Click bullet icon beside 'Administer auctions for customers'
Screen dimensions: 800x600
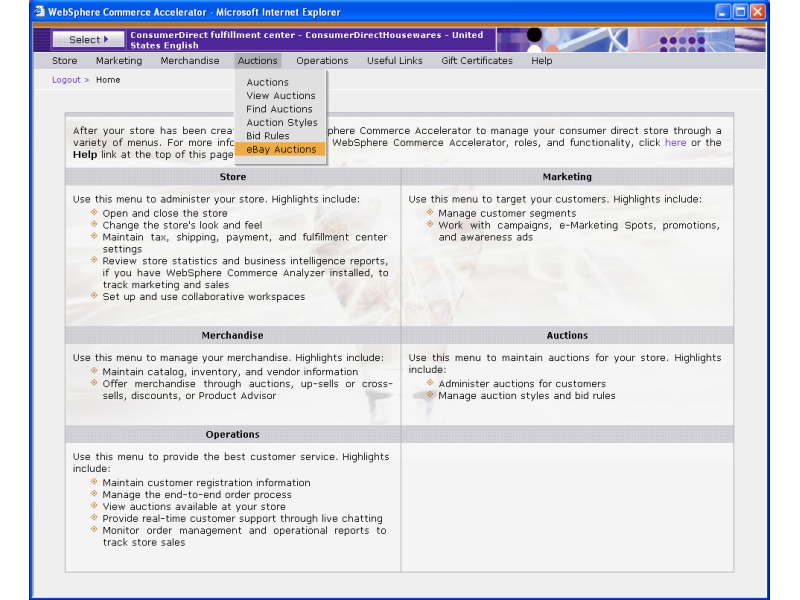[430, 382]
